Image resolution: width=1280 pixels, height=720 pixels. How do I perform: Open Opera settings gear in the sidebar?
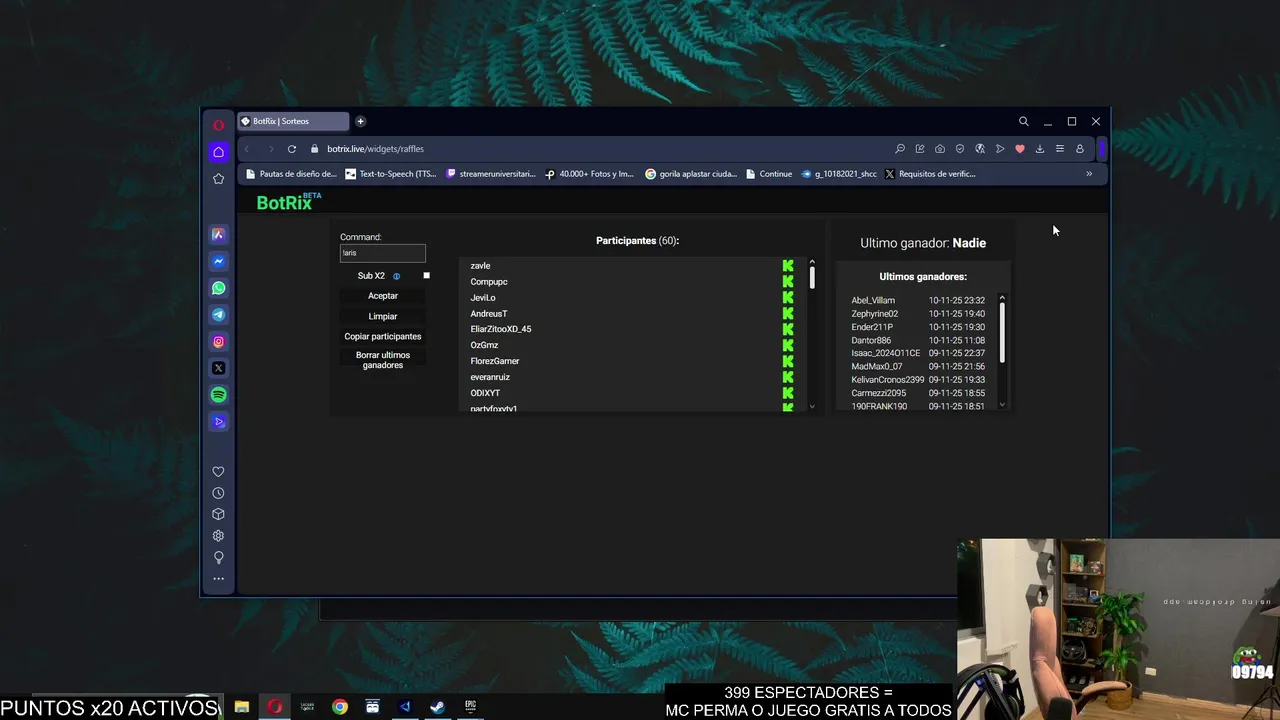click(218, 536)
